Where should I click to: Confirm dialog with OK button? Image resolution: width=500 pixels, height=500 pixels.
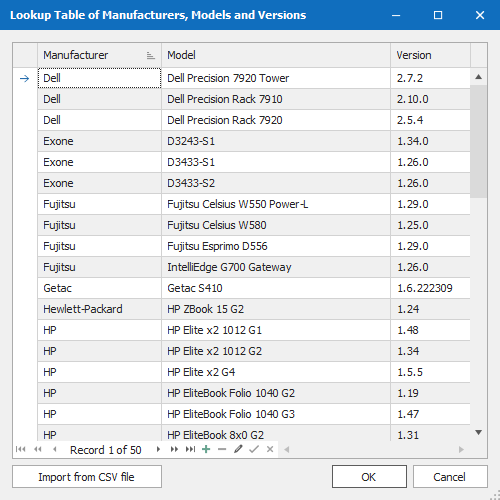369,477
